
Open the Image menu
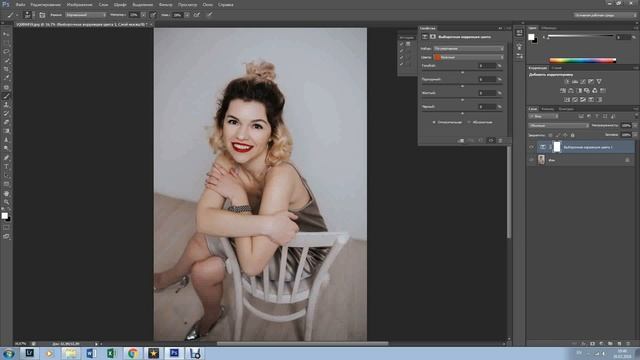click(79, 4)
